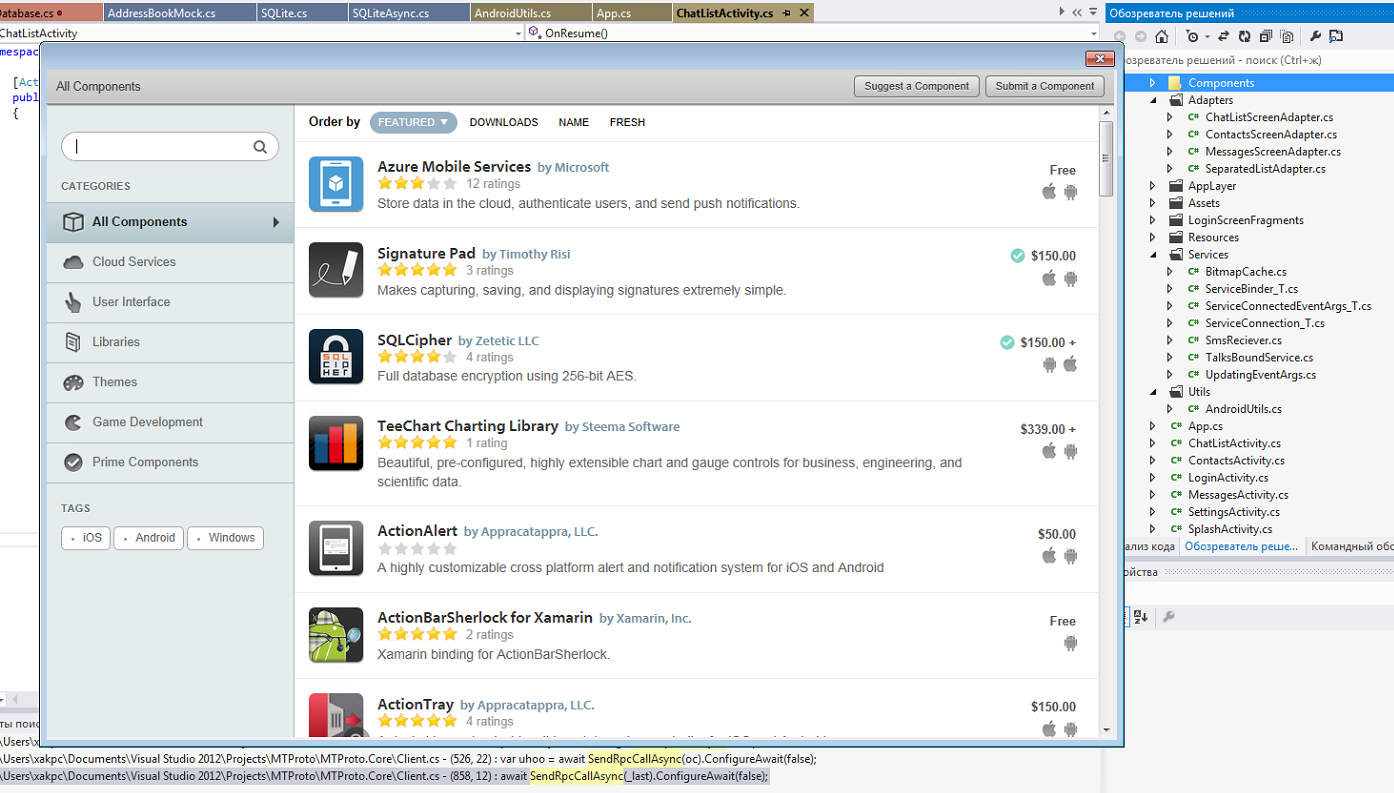
Task: Filter by the Android tag
Action: click(x=148, y=538)
